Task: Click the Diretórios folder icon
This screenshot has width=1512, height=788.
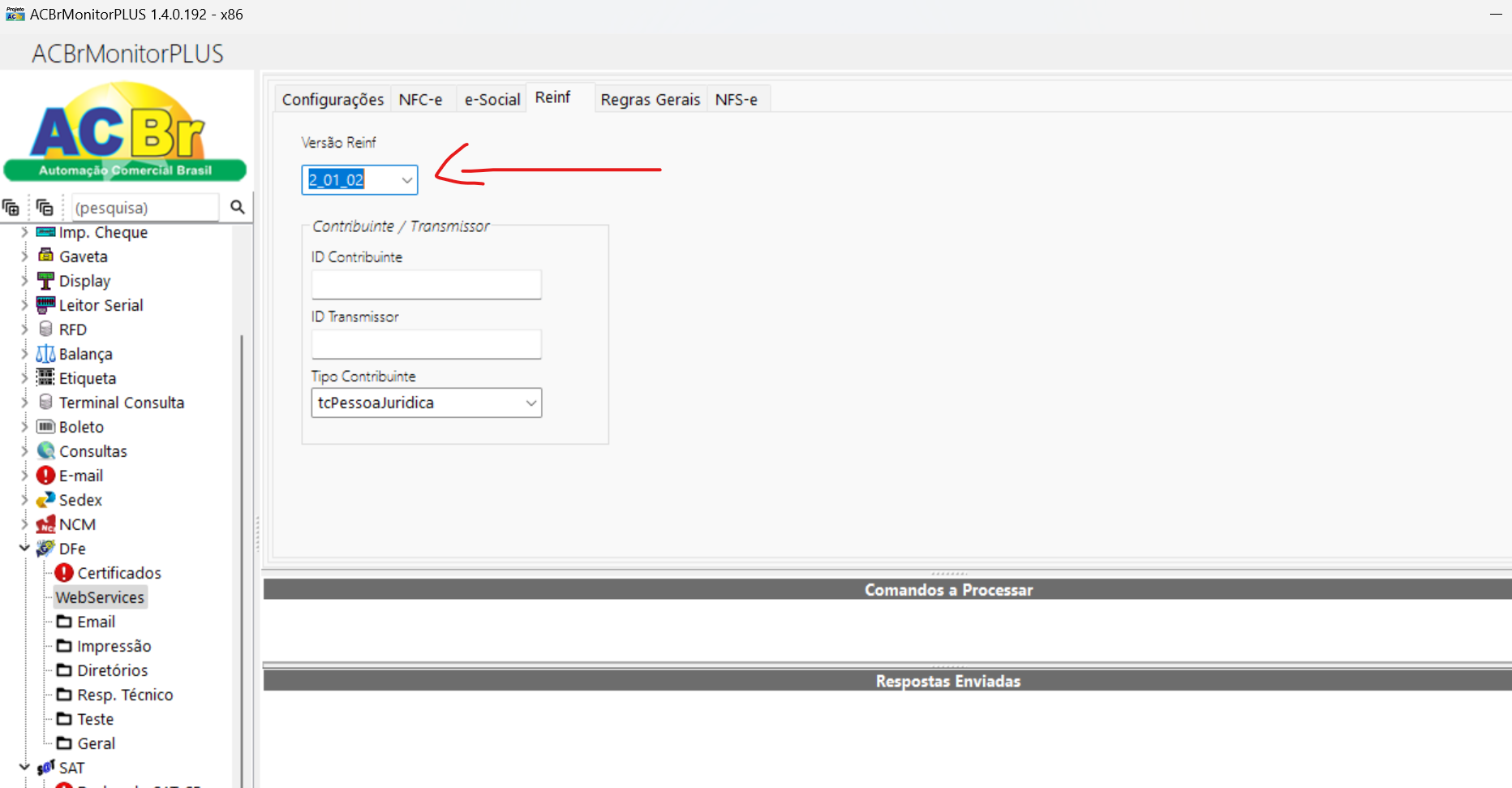Action: pos(64,670)
